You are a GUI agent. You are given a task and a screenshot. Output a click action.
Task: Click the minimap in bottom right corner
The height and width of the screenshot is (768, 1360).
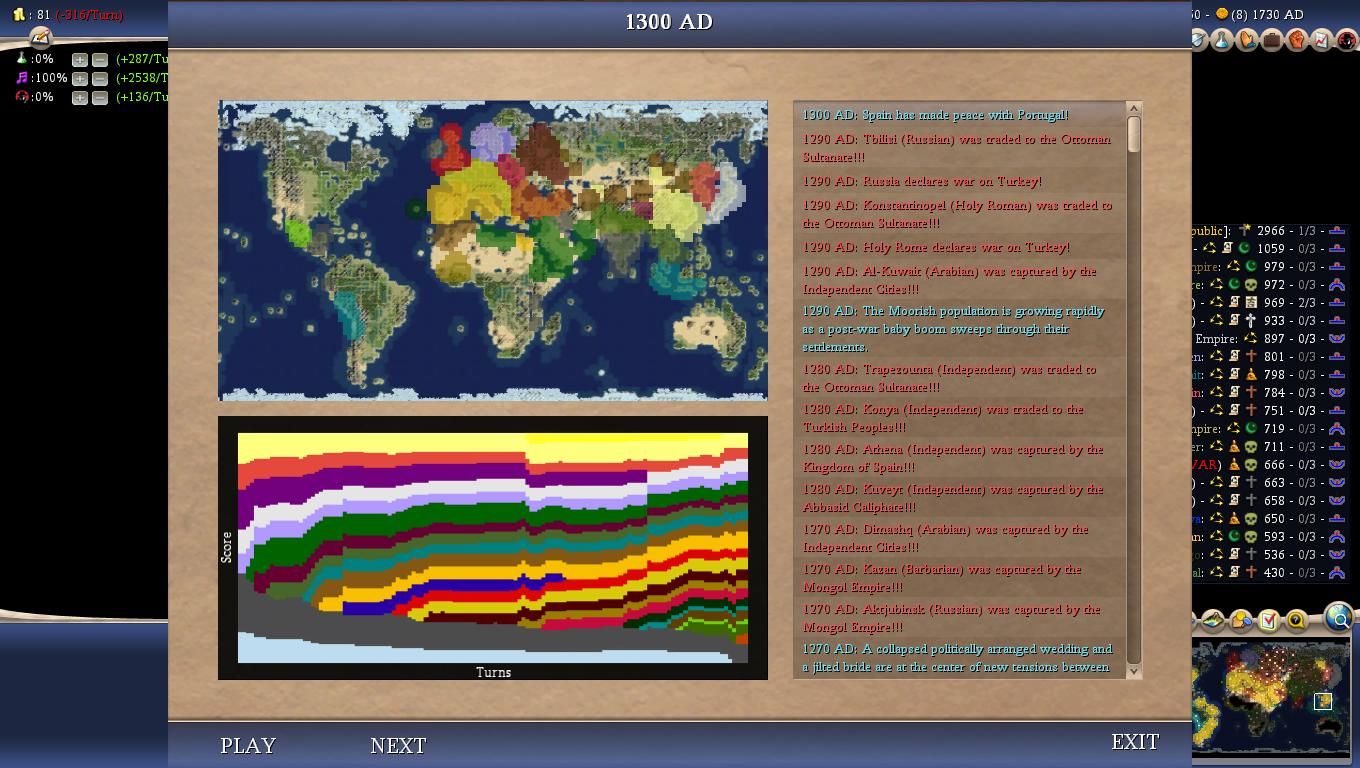[1270, 697]
